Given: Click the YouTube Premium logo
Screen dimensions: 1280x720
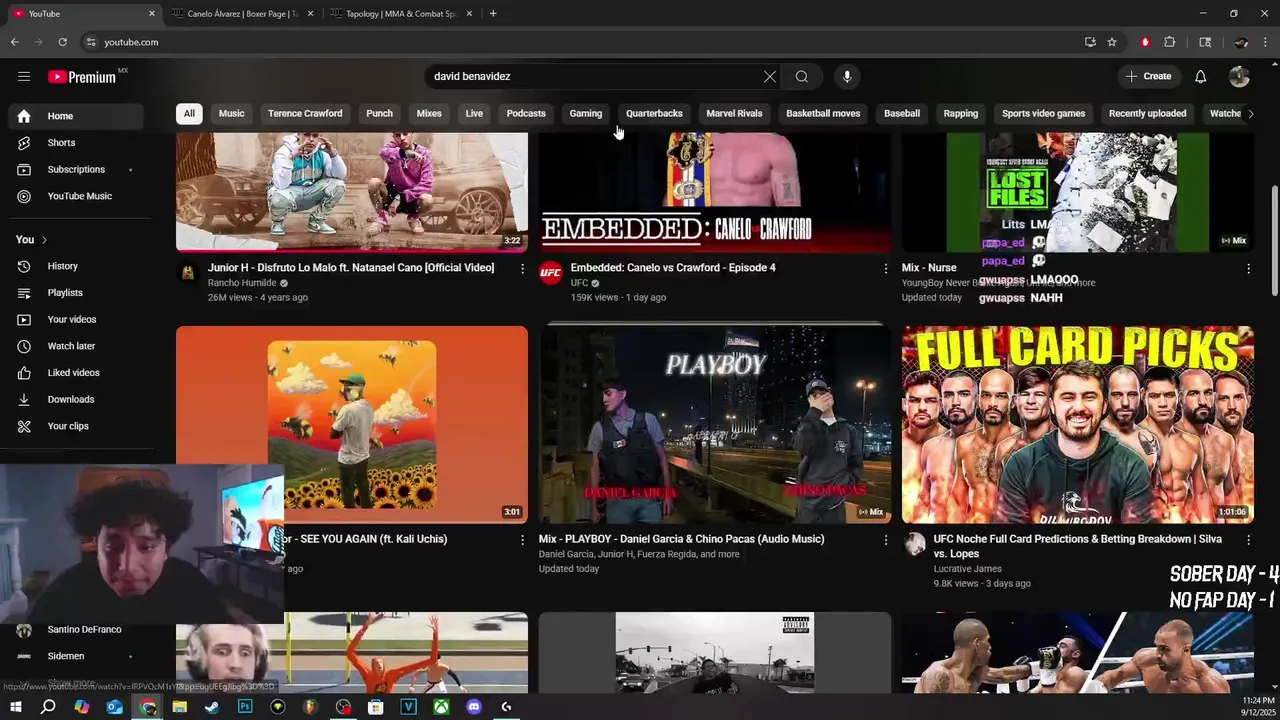Looking at the screenshot, I should tap(82, 77).
